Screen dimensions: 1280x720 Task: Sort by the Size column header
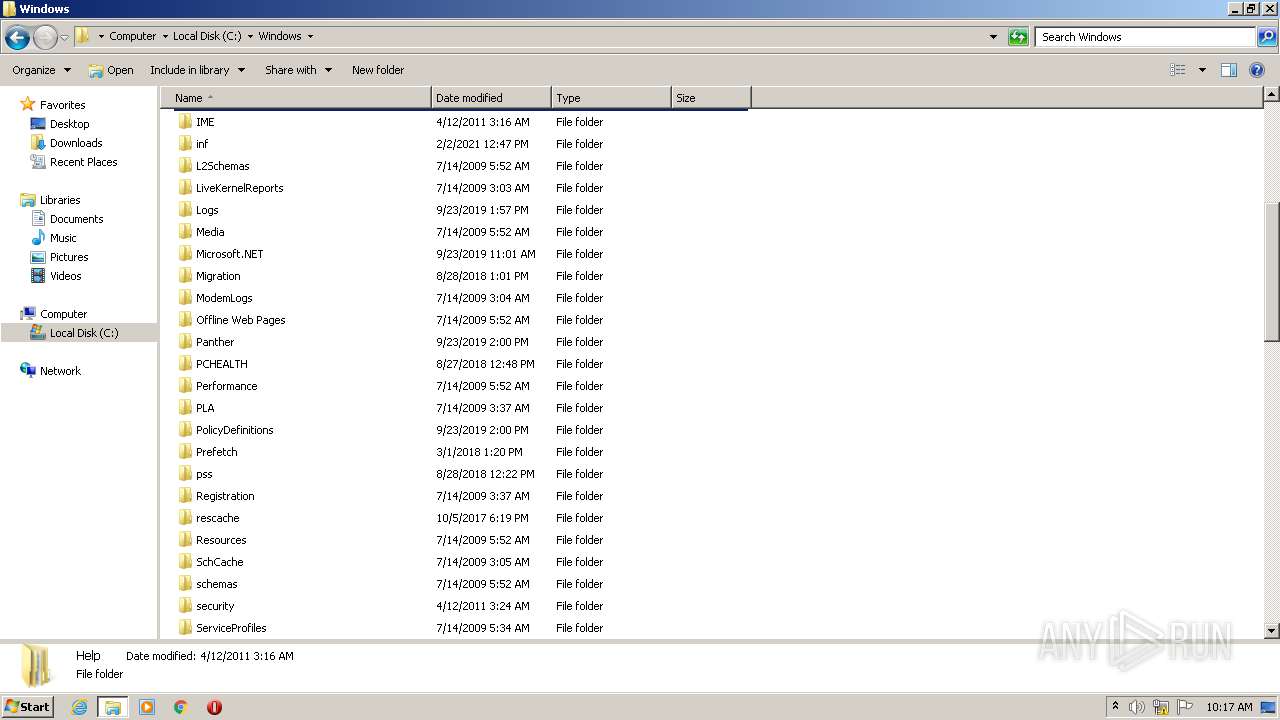pyautogui.click(x=711, y=98)
